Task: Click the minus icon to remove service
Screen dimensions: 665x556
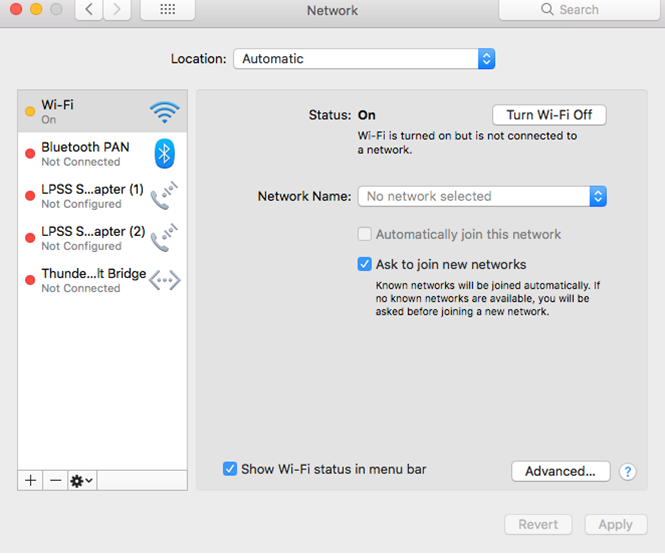Action: (x=56, y=480)
